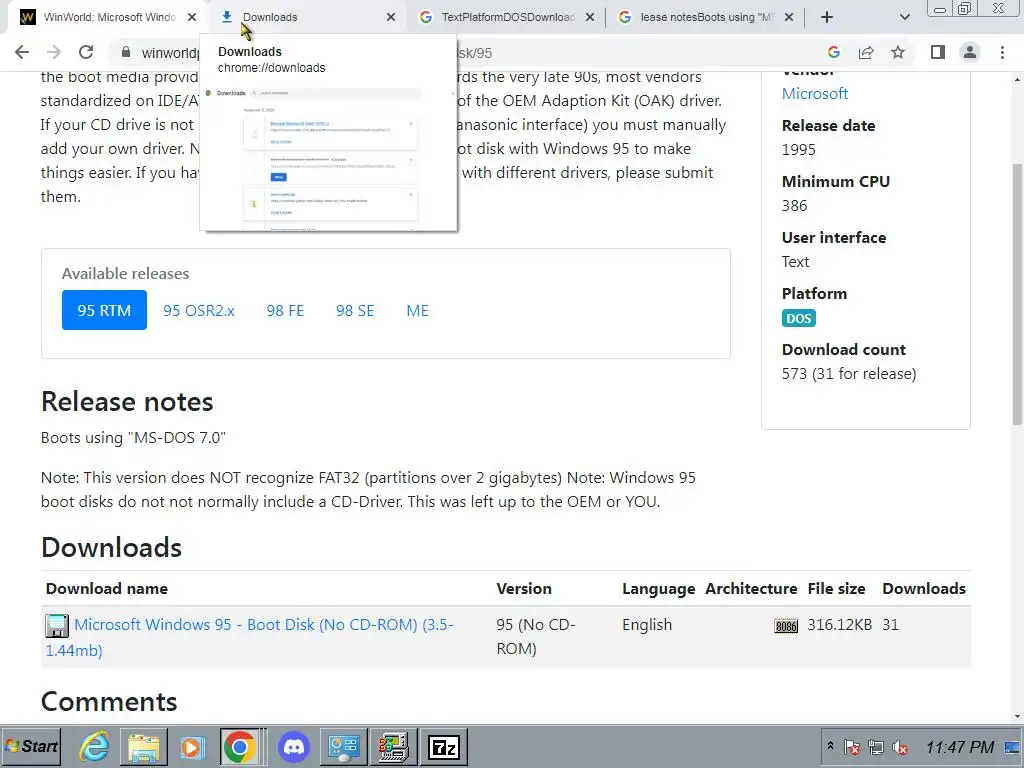Click the Chrome taskbar icon
This screenshot has height=768, width=1024.
point(240,746)
